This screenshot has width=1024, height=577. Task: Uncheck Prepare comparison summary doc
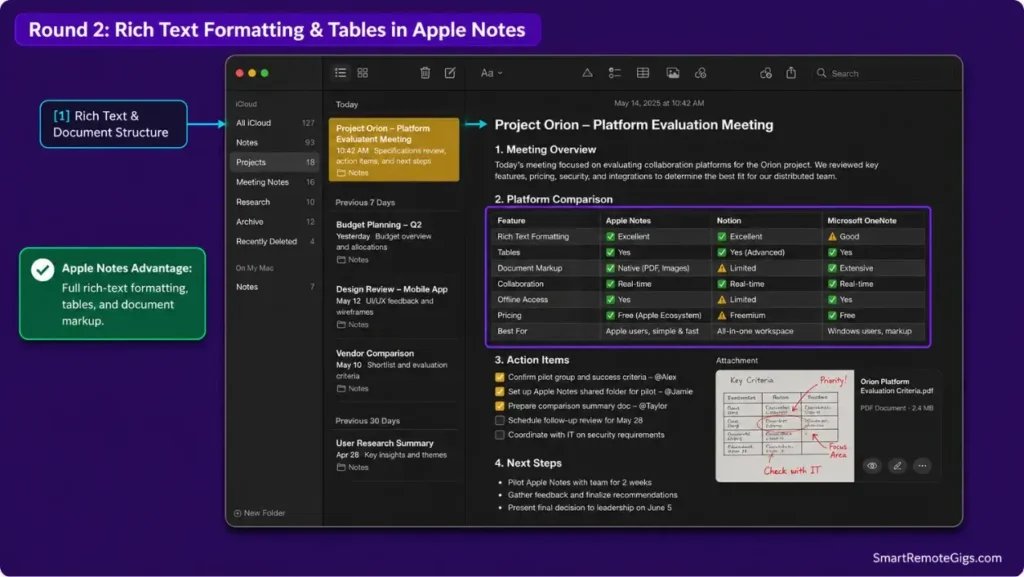coord(500,406)
